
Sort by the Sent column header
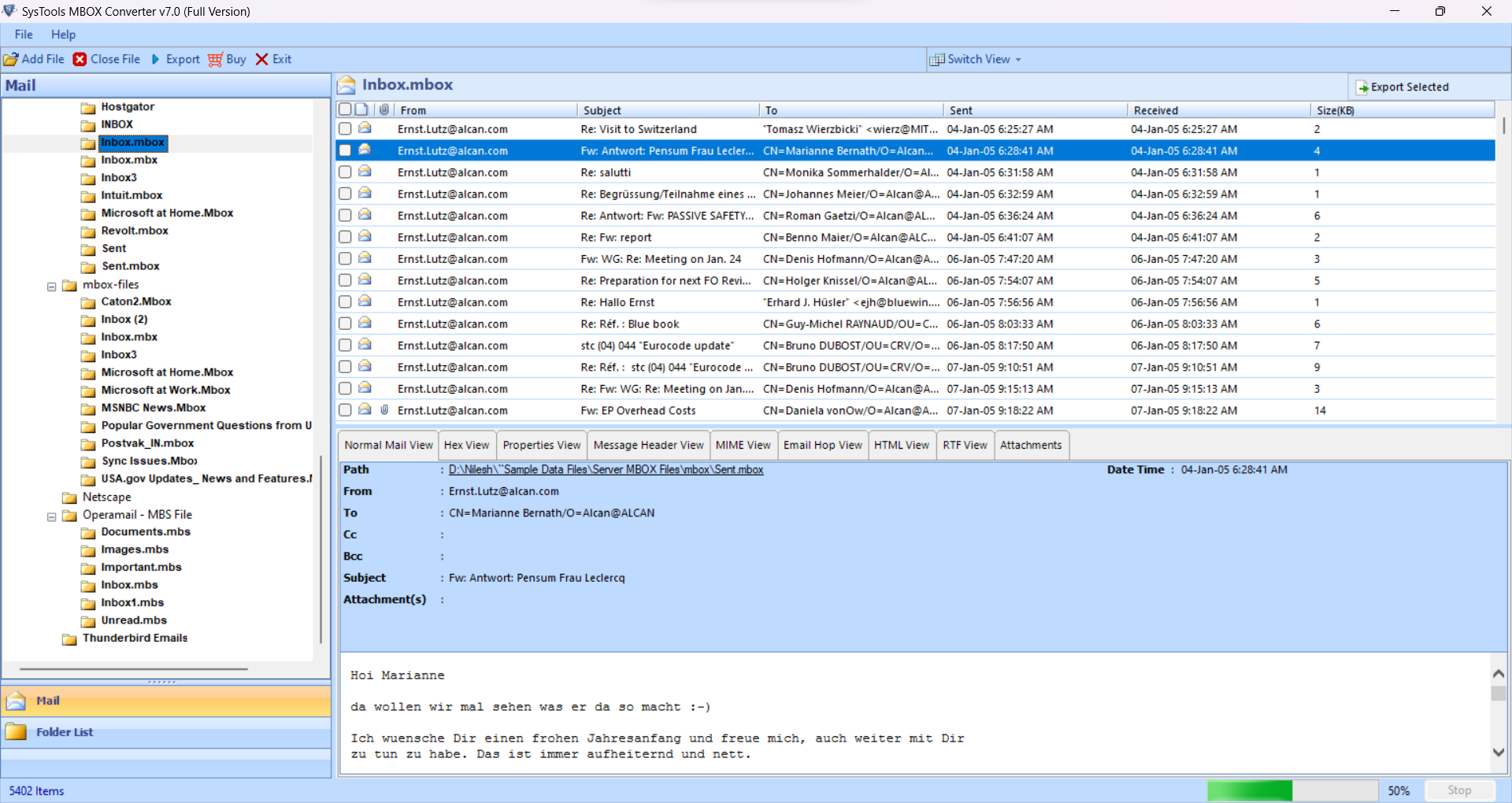[x=1035, y=110]
